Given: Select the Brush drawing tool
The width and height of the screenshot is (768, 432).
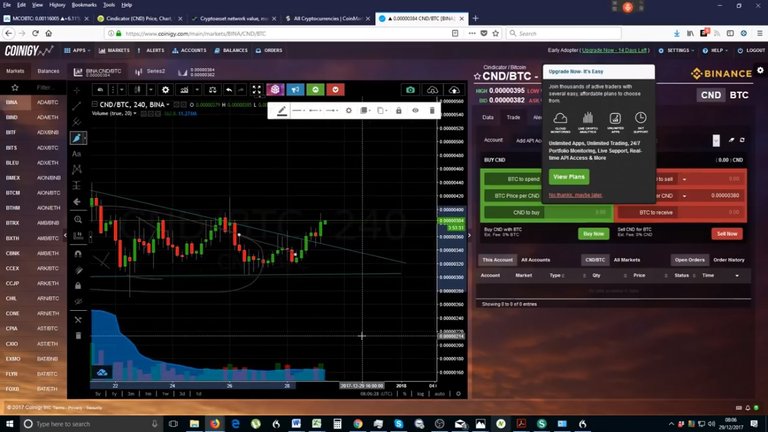Looking at the screenshot, I should (77, 138).
